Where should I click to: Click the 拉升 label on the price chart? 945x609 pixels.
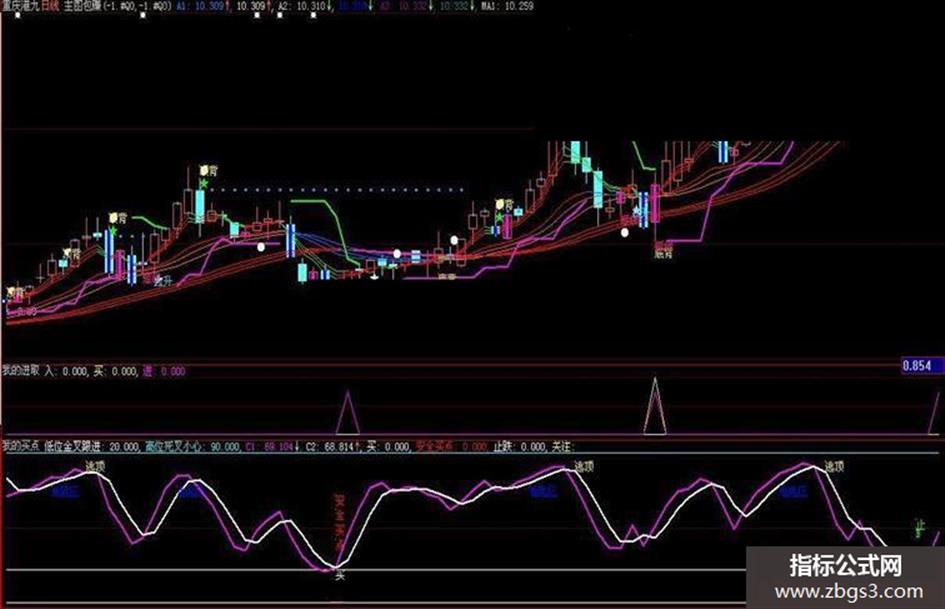coord(162,280)
